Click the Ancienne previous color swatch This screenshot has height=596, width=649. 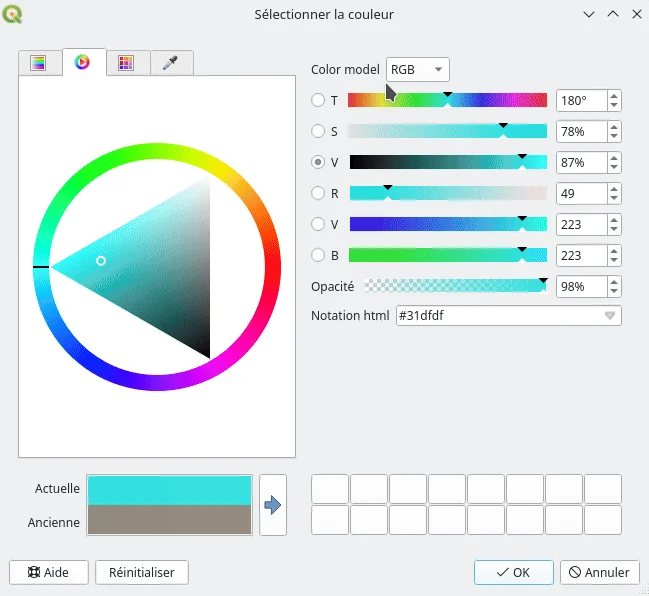point(169,520)
